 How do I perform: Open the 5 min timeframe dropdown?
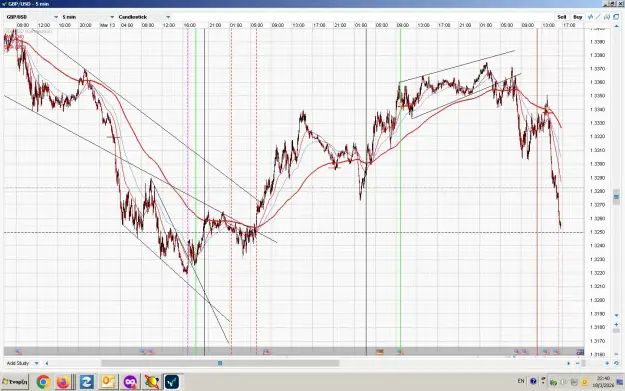(88, 17)
